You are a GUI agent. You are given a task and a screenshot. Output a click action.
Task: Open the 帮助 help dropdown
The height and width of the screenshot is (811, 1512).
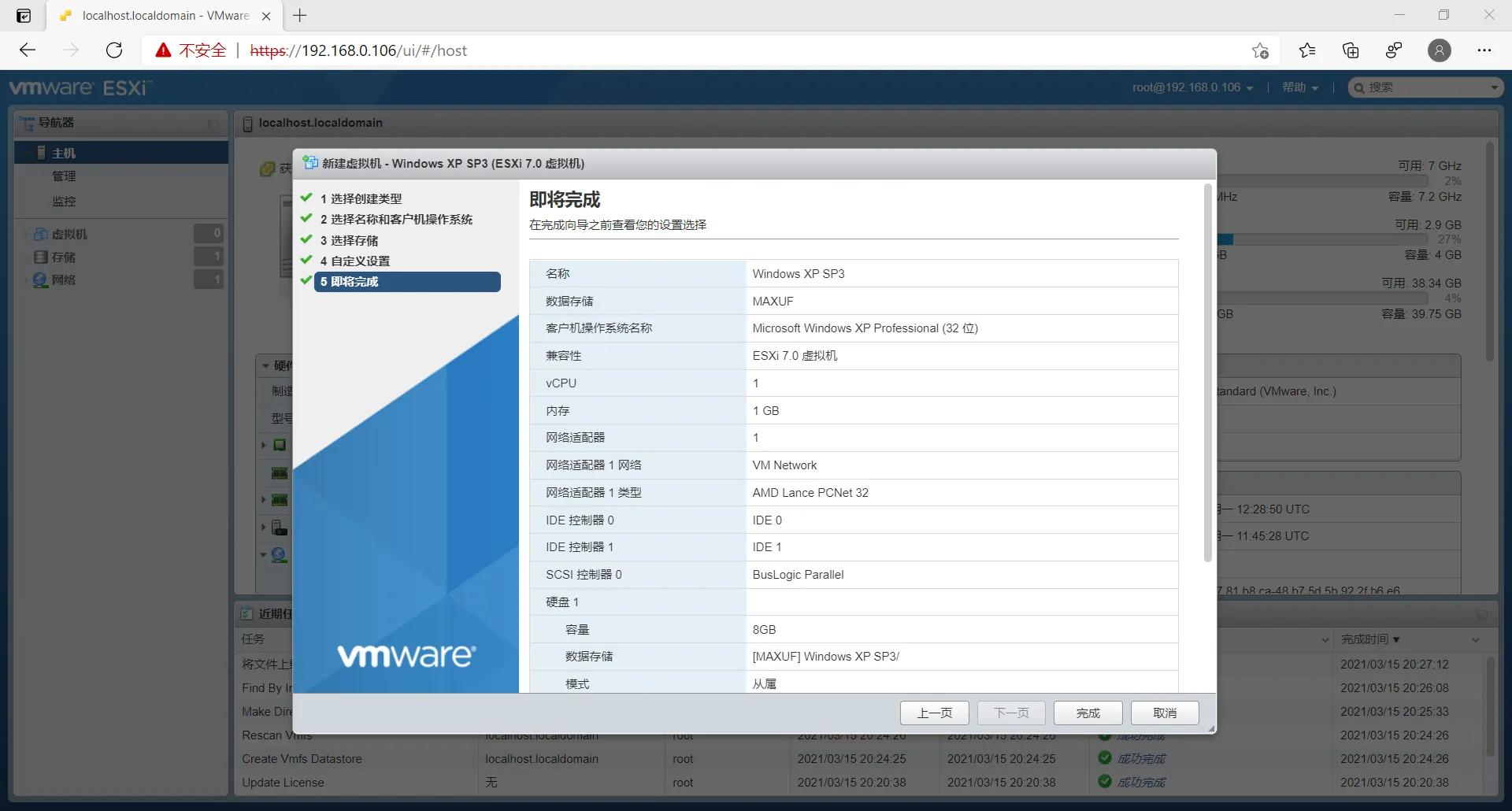coord(1299,87)
